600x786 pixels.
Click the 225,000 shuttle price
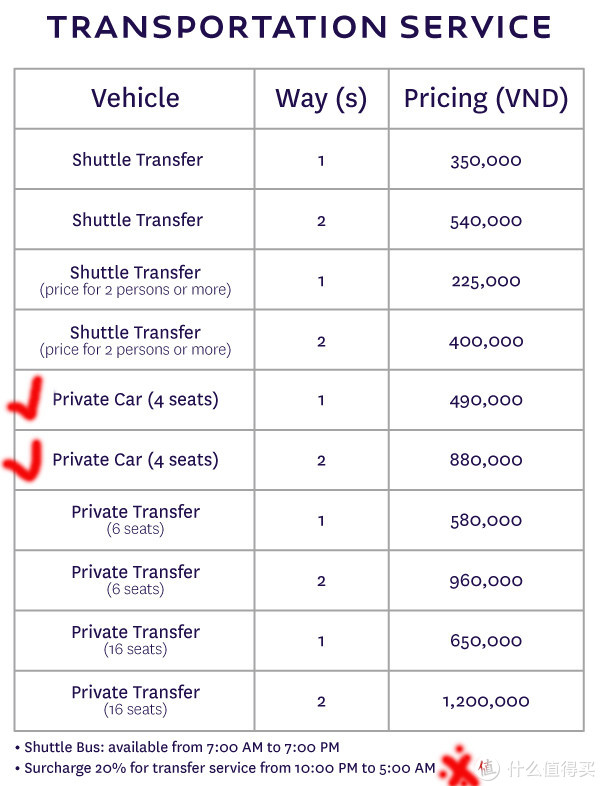pyautogui.click(x=486, y=281)
